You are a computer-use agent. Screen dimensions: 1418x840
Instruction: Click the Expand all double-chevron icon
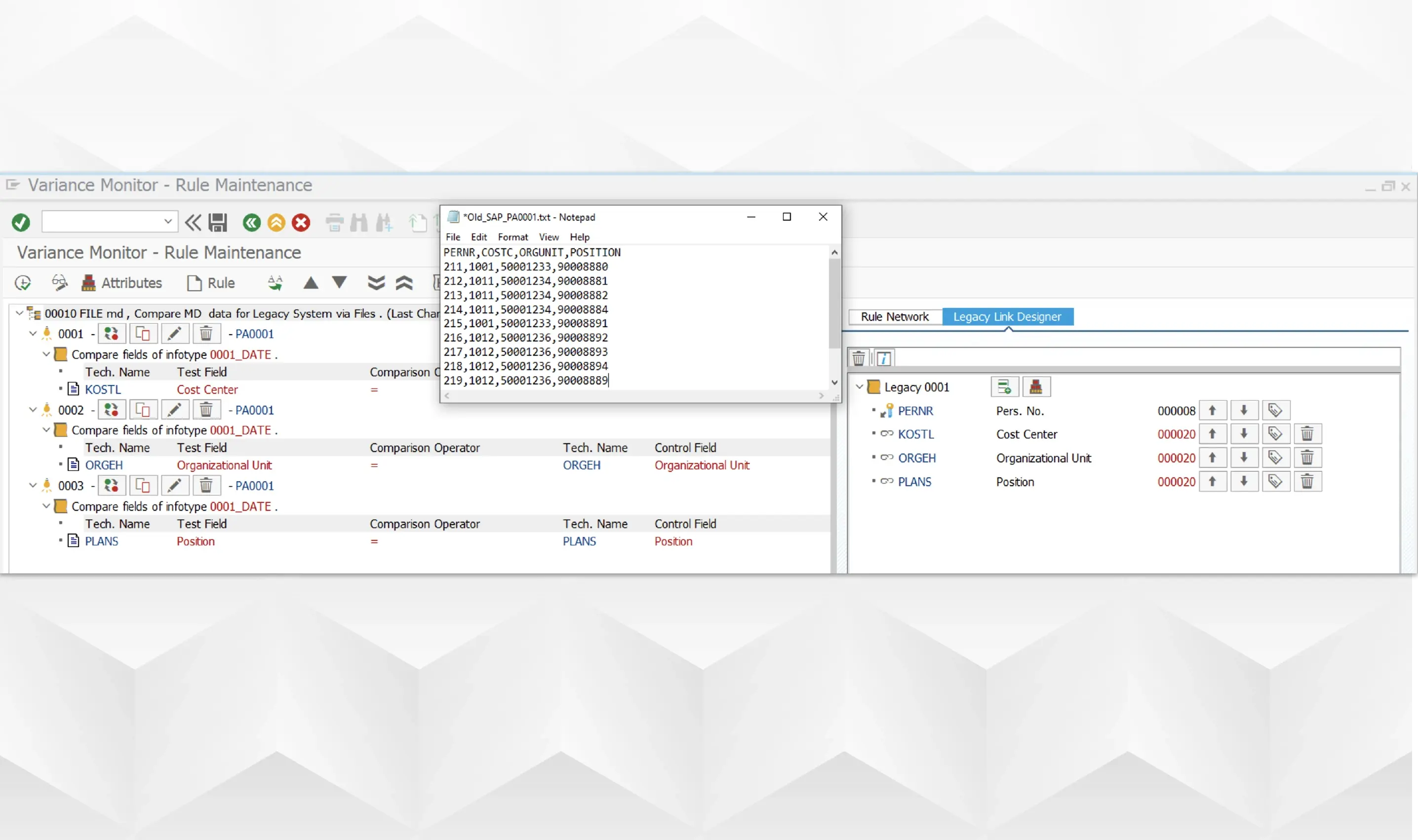(x=376, y=282)
